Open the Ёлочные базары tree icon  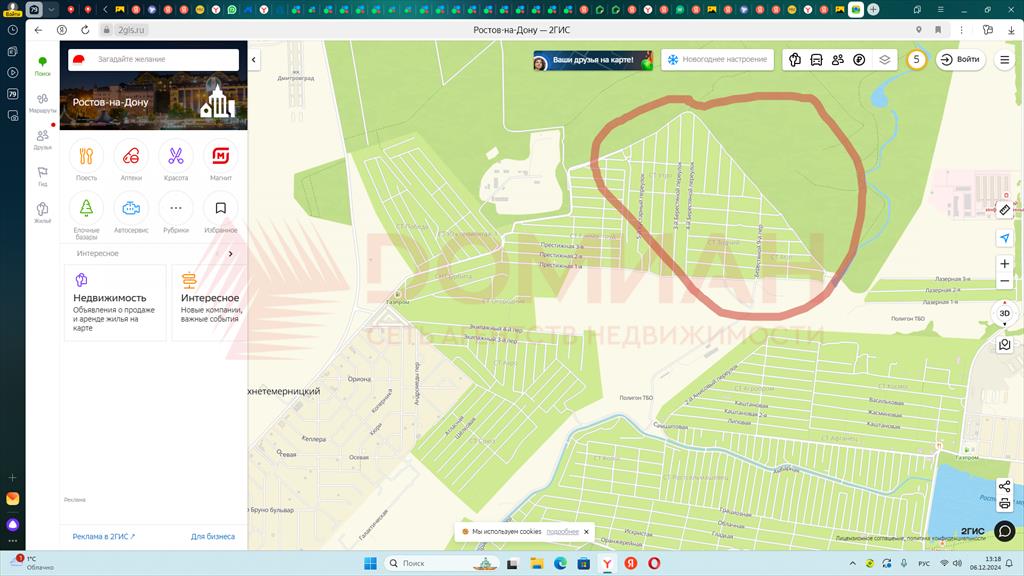click(86, 208)
